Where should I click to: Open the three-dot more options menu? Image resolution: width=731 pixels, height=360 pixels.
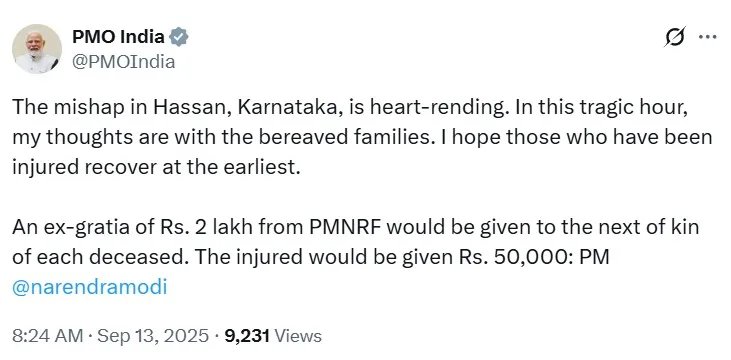point(707,37)
